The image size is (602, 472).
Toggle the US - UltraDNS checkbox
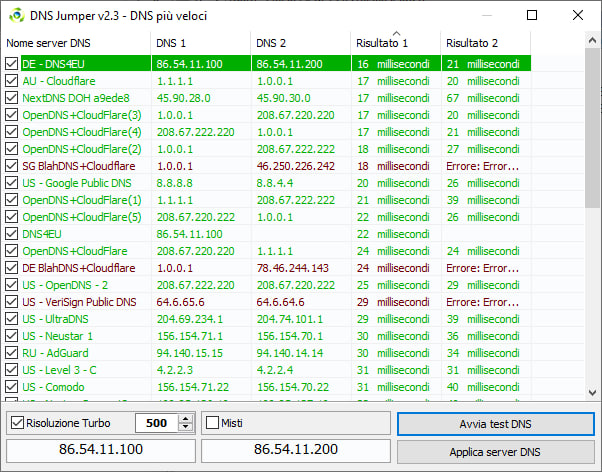(12, 319)
